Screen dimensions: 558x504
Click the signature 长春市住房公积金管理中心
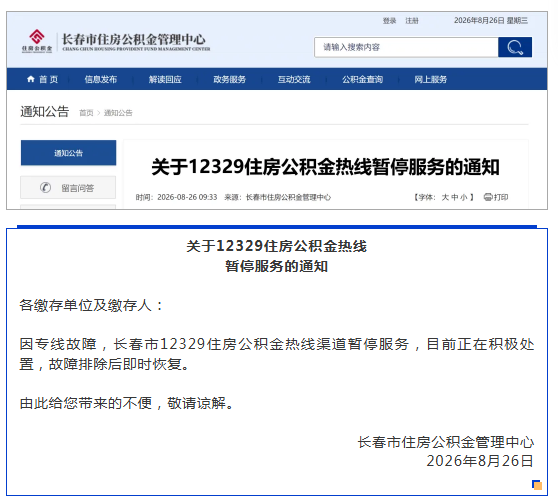pyautogui.click(x=446, y=442)
